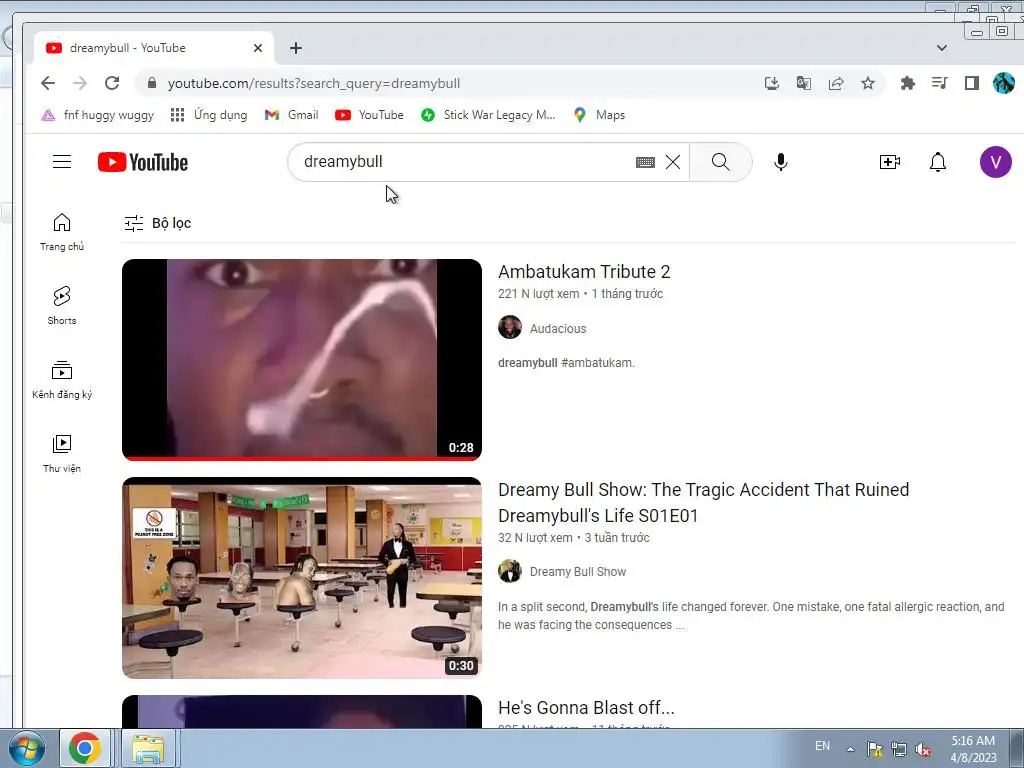Reload the page with refresh icon
Screen dimensions: 1024x768
point(112,83)
